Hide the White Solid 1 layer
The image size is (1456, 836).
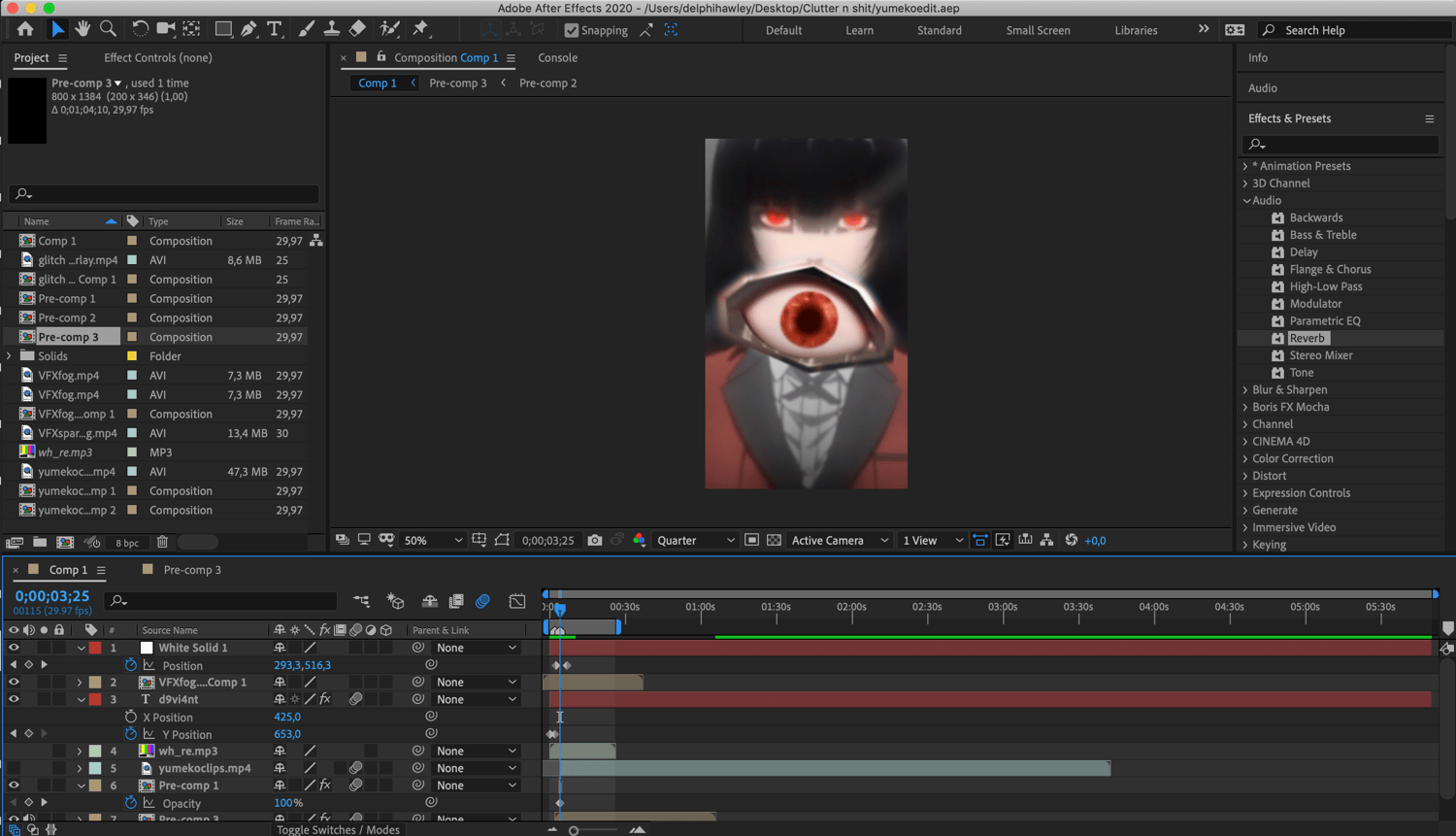click(14, 648)
